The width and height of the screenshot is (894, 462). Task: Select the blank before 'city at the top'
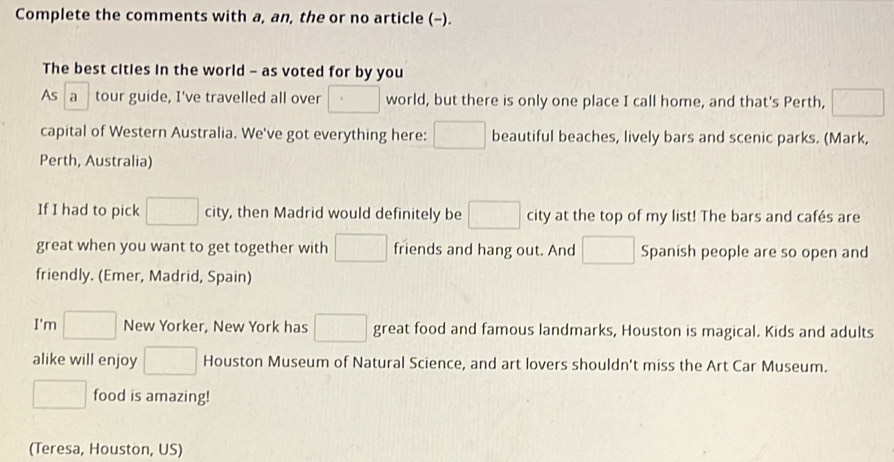pos(494,215)
